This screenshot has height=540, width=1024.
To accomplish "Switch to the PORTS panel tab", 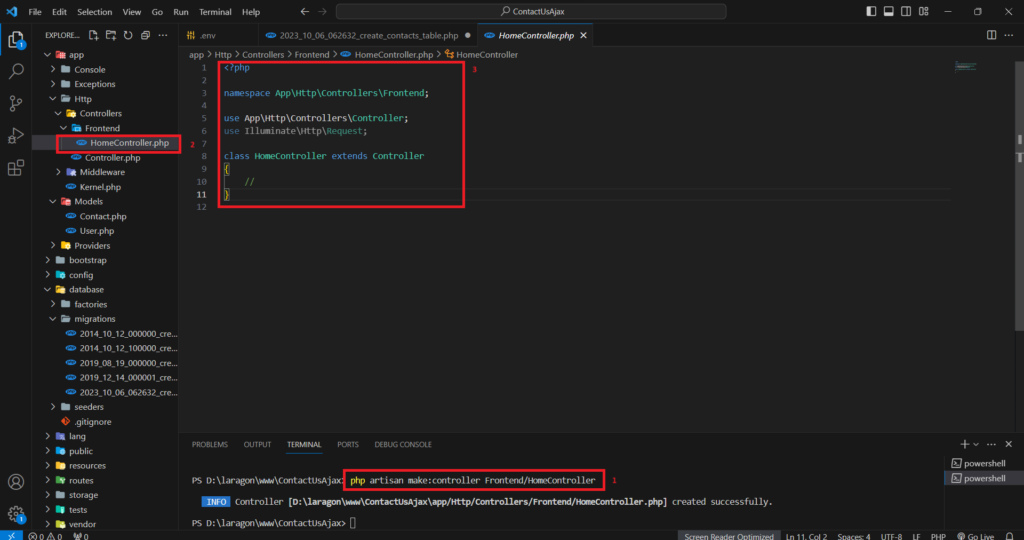I will [347, 444].
